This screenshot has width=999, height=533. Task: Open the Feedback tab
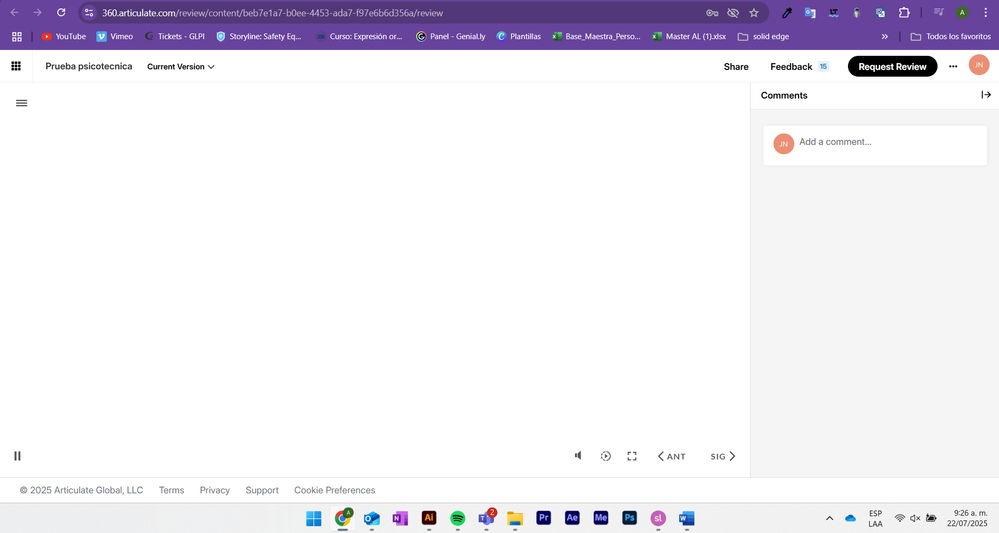point(799,67)
